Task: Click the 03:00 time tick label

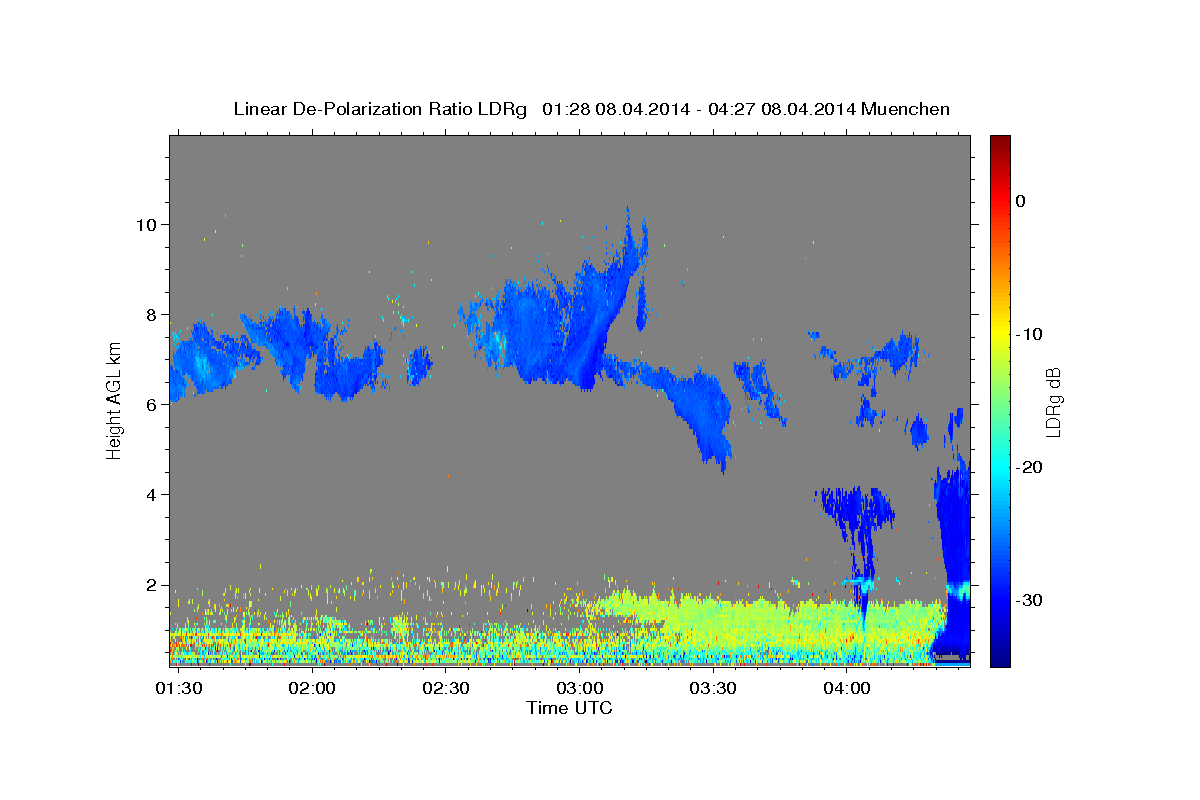Action: point(579,688)
